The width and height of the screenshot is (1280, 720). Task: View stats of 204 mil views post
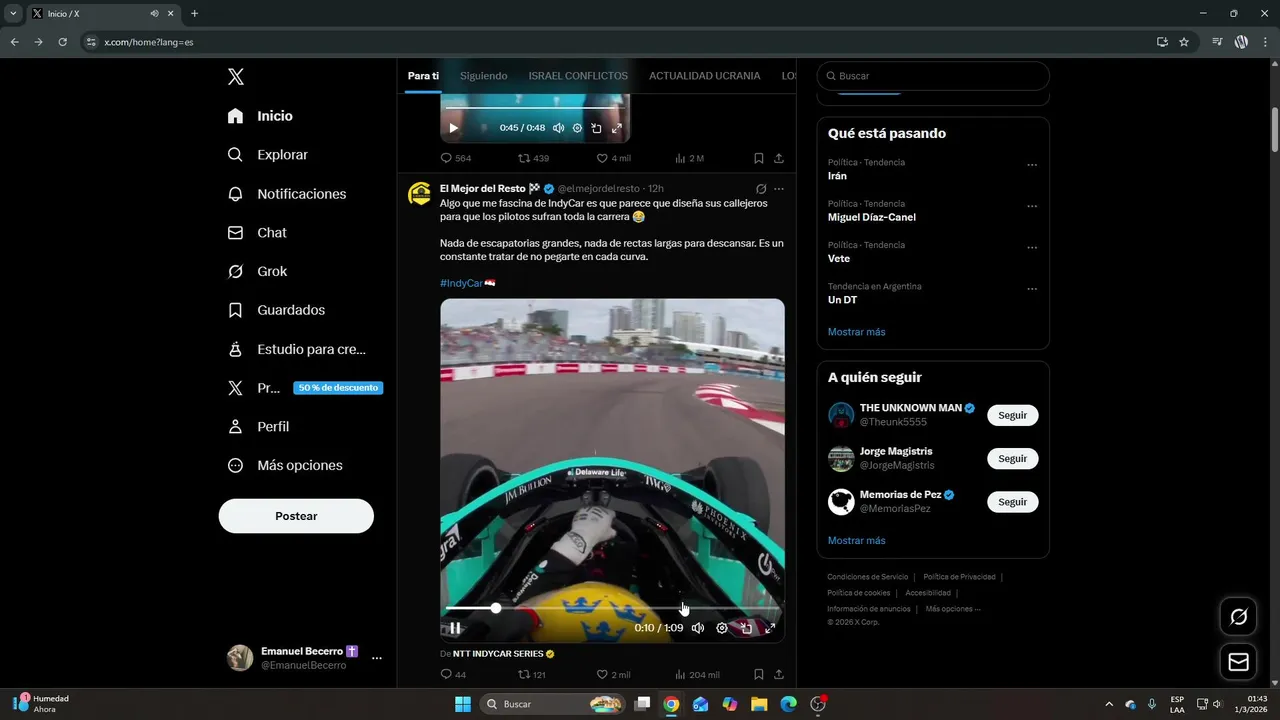tap(697, 675)
